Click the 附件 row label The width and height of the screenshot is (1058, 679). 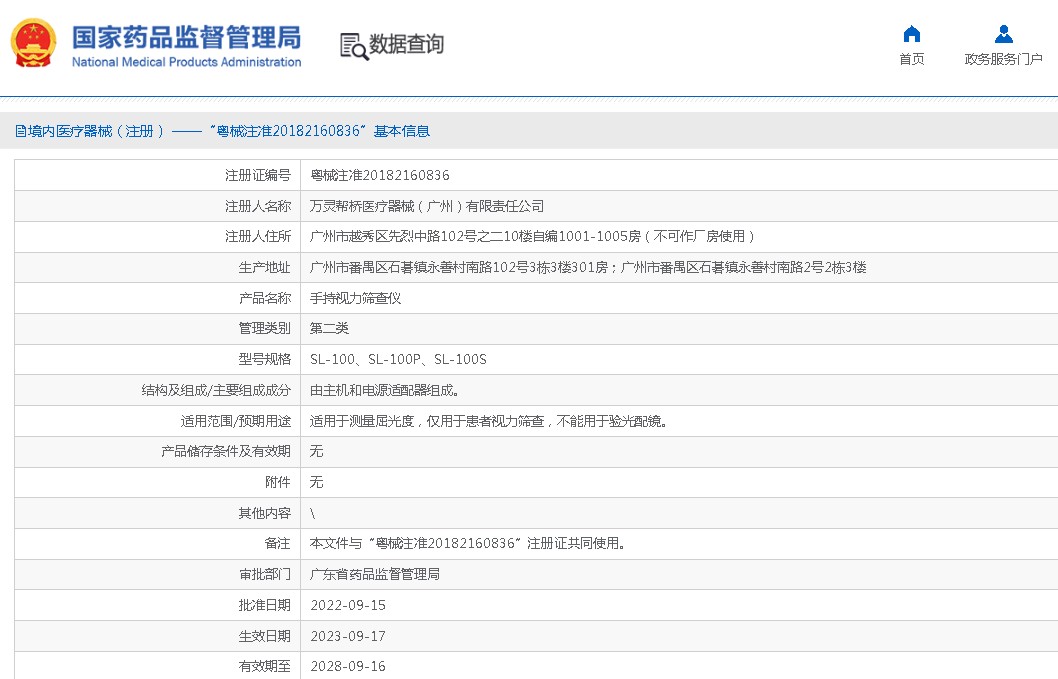coord(277,483)
